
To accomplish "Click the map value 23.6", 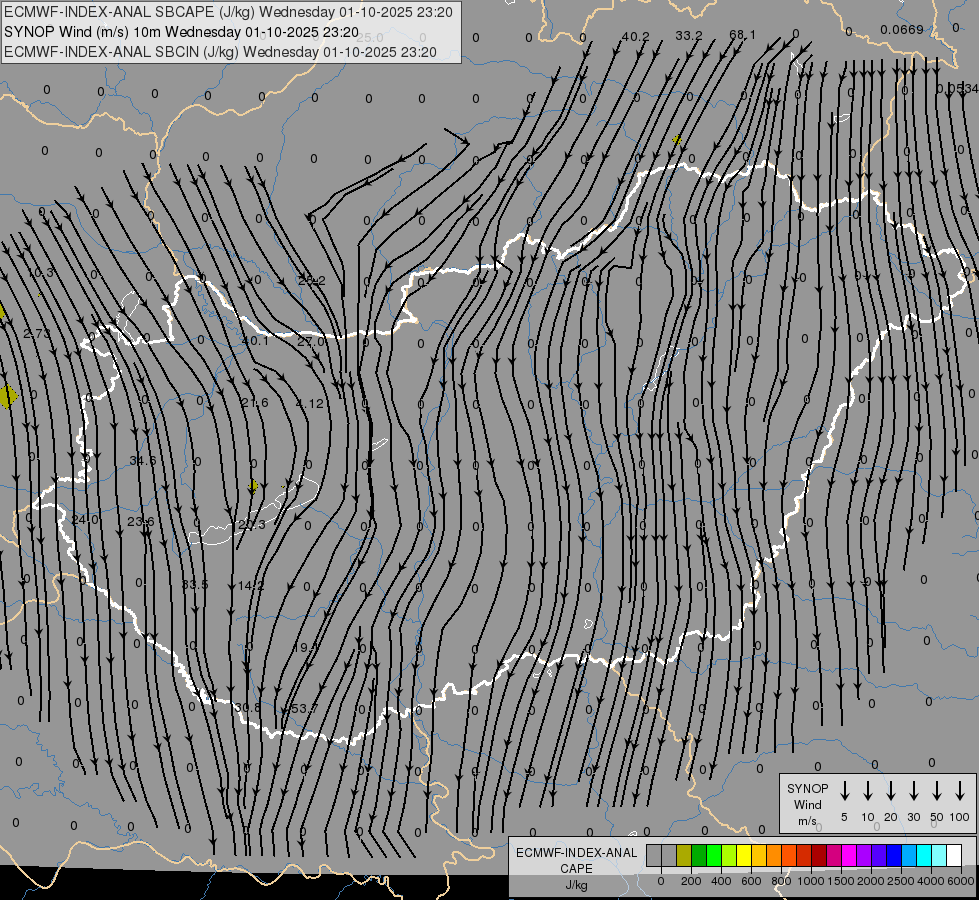I will coord(140,522).
